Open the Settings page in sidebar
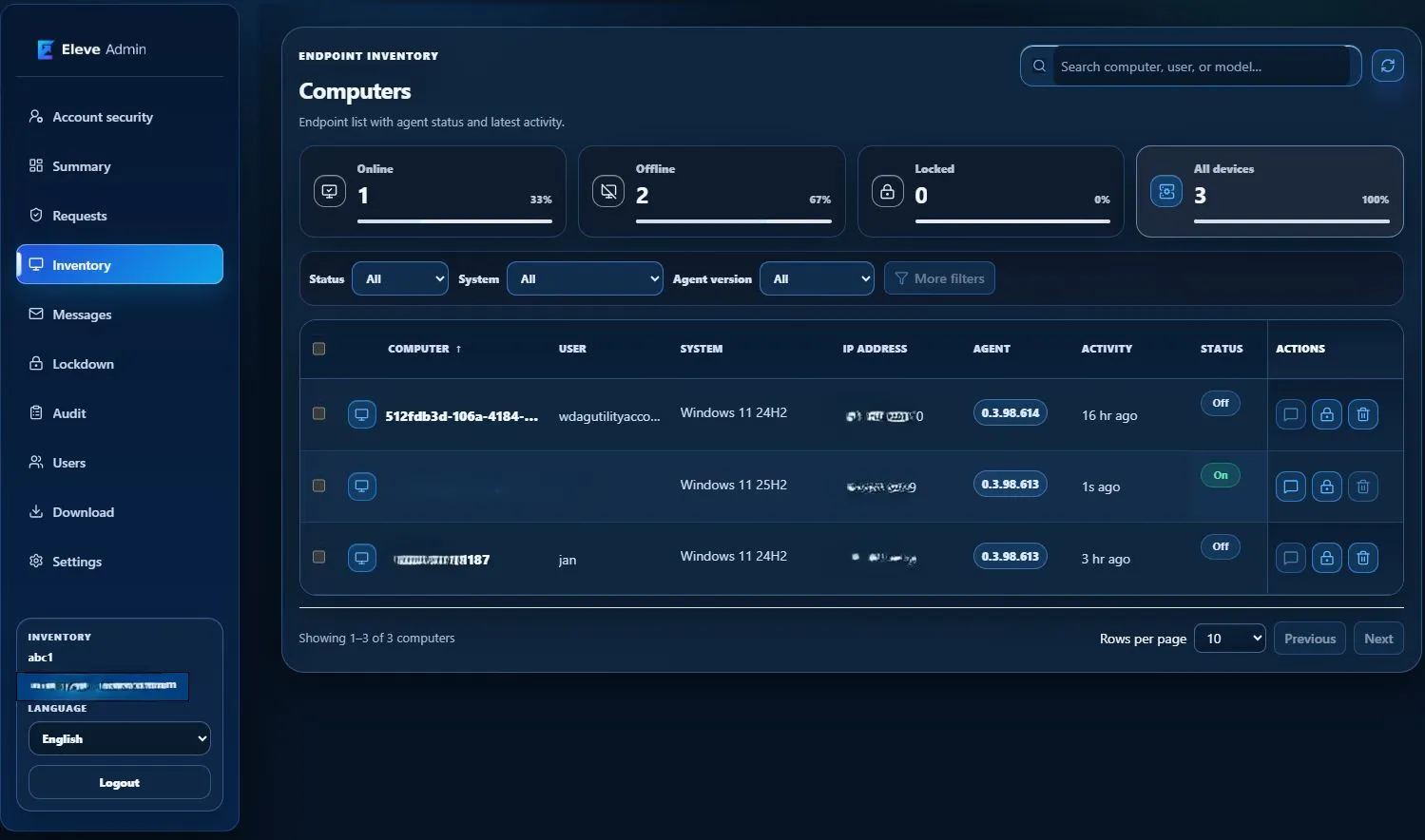The width and height of the screenshot is (1425, 840). (x=120, y=562)
